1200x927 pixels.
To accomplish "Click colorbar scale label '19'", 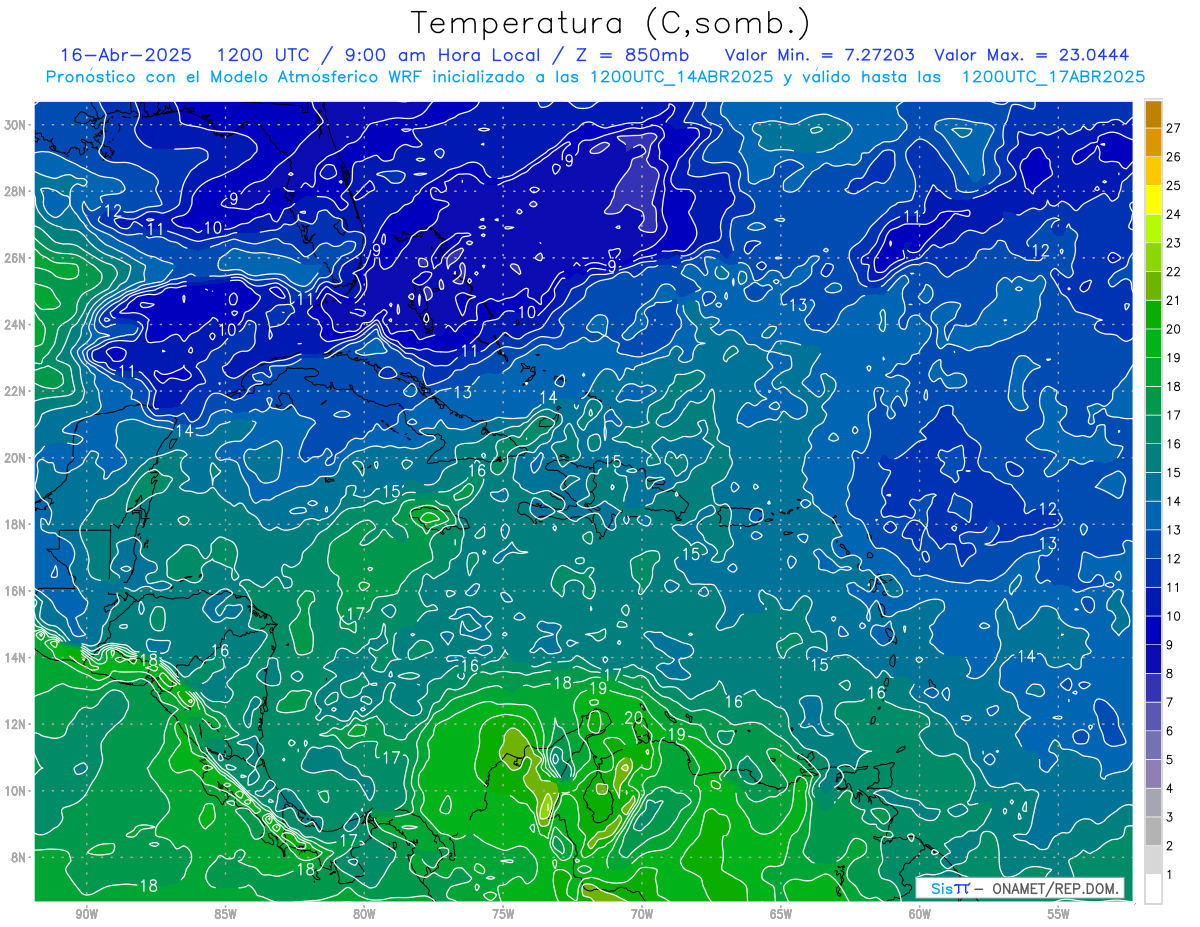I will click(x=1174, y=357).
